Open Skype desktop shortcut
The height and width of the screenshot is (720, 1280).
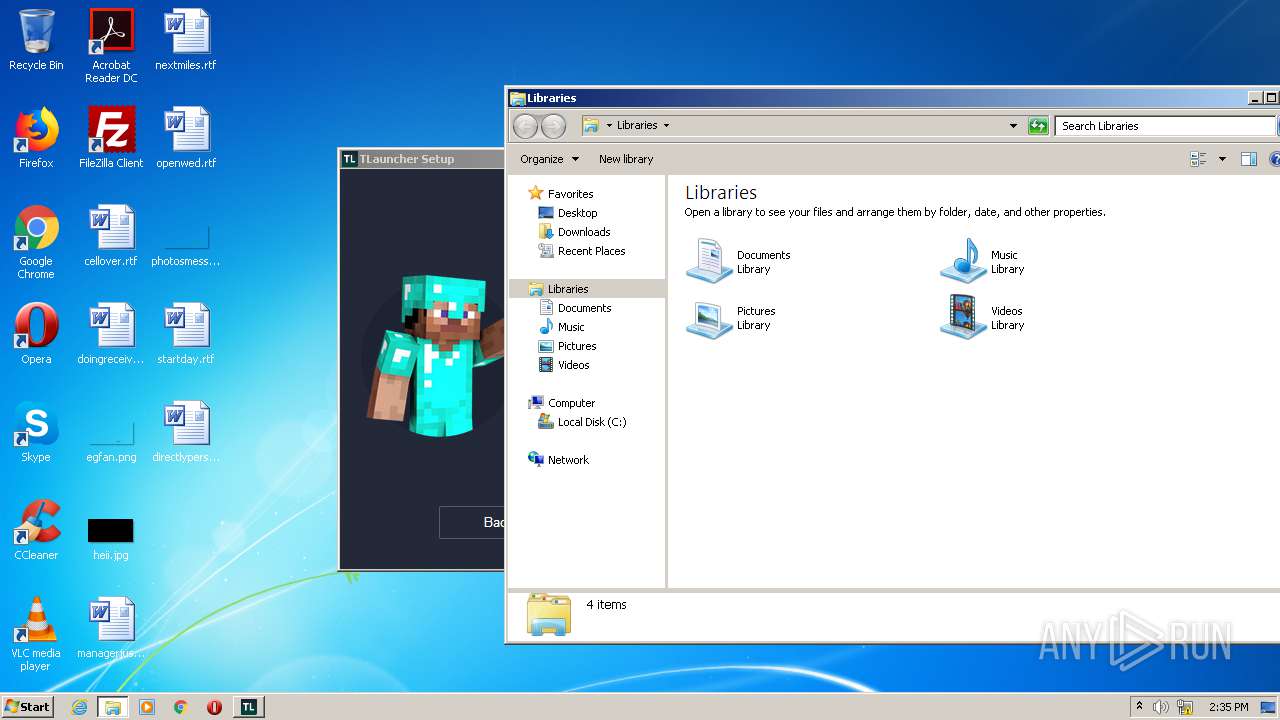[x=36, y=432]
